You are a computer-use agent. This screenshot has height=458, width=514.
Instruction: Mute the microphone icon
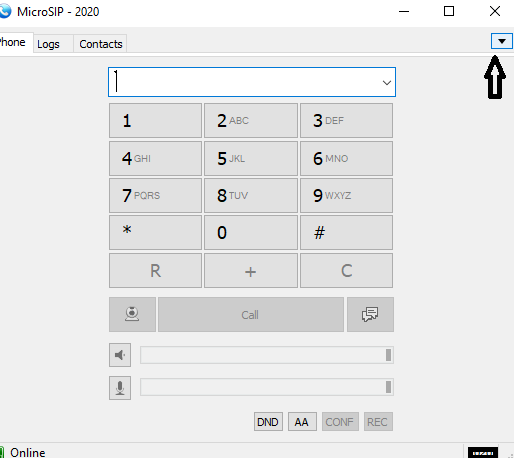click(120, 388)
